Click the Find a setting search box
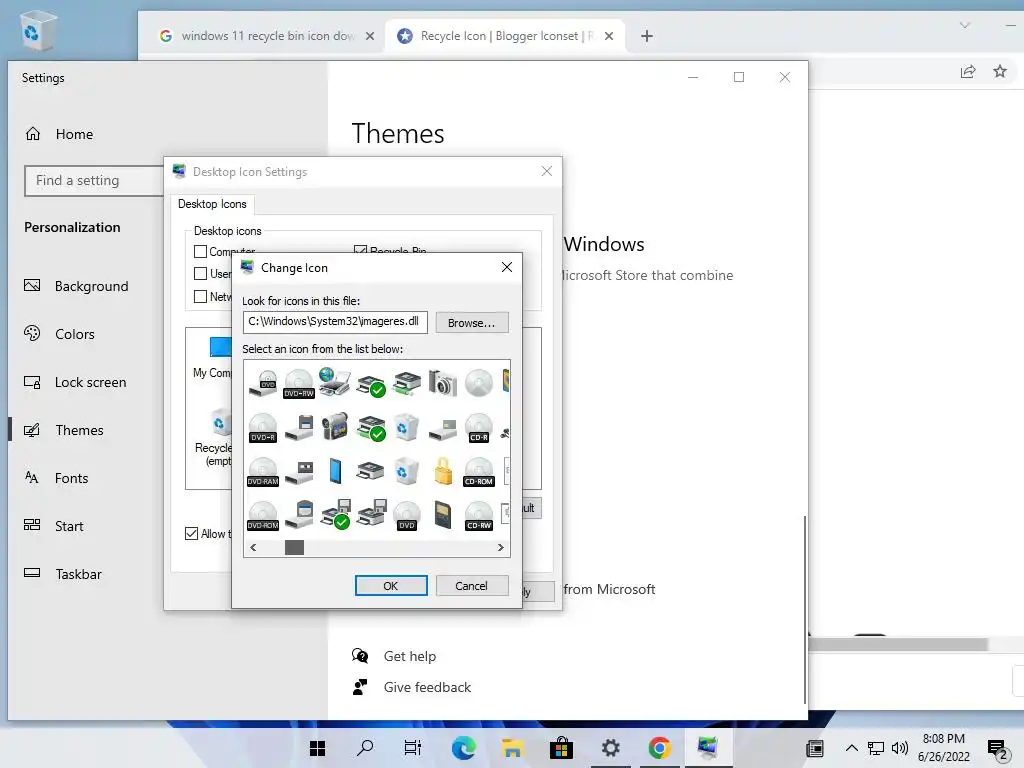The height and width of the screenshot is (768, 1024). tap(94, 180)
